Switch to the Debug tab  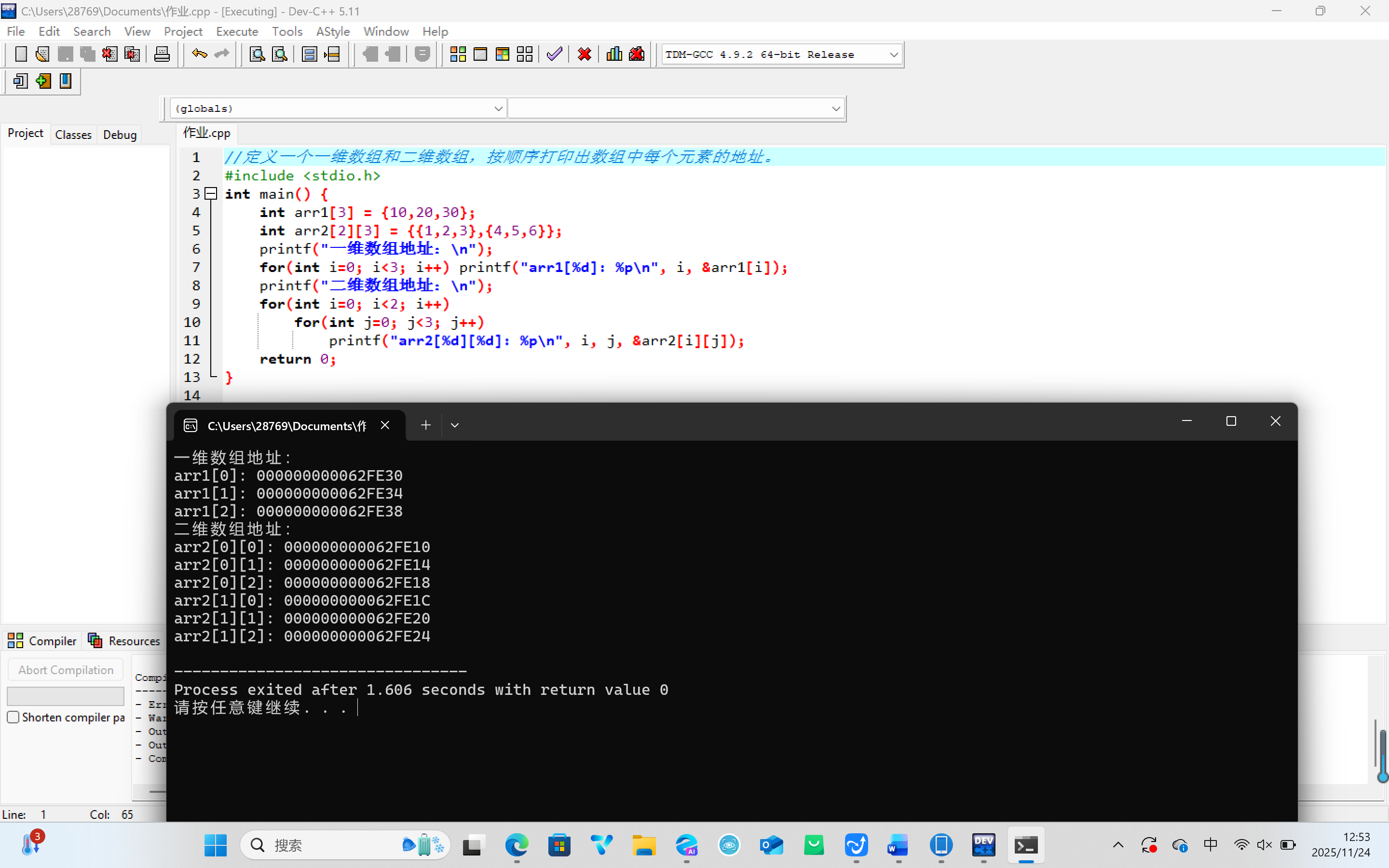120,135
